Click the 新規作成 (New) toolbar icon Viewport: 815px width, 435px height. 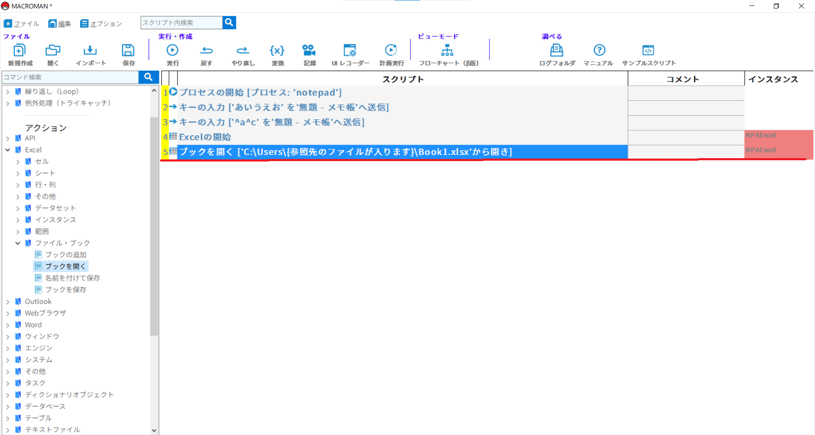point(20,50)
